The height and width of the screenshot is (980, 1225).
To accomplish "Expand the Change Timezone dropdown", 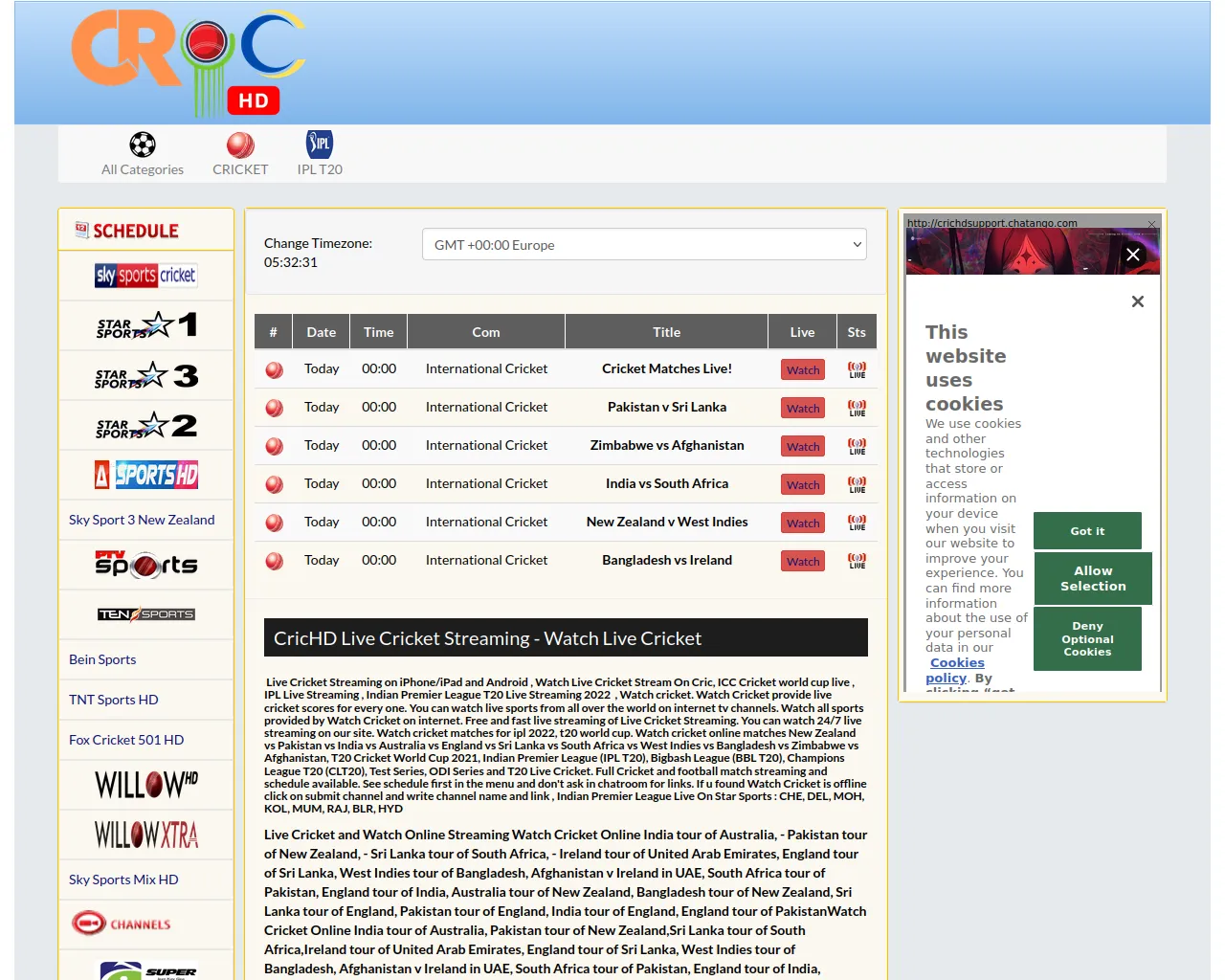I will [644, 245].
